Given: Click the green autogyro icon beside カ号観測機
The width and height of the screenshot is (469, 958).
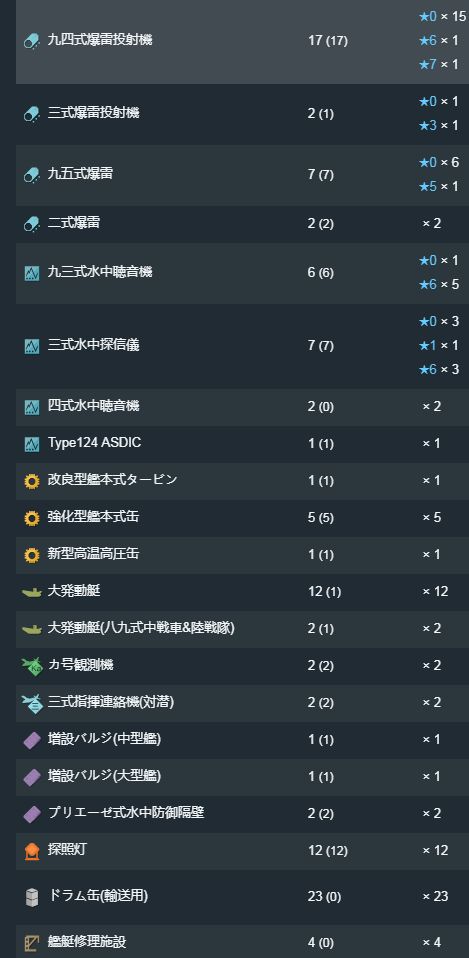Looking at the screenshot, I should click(32, 665).
